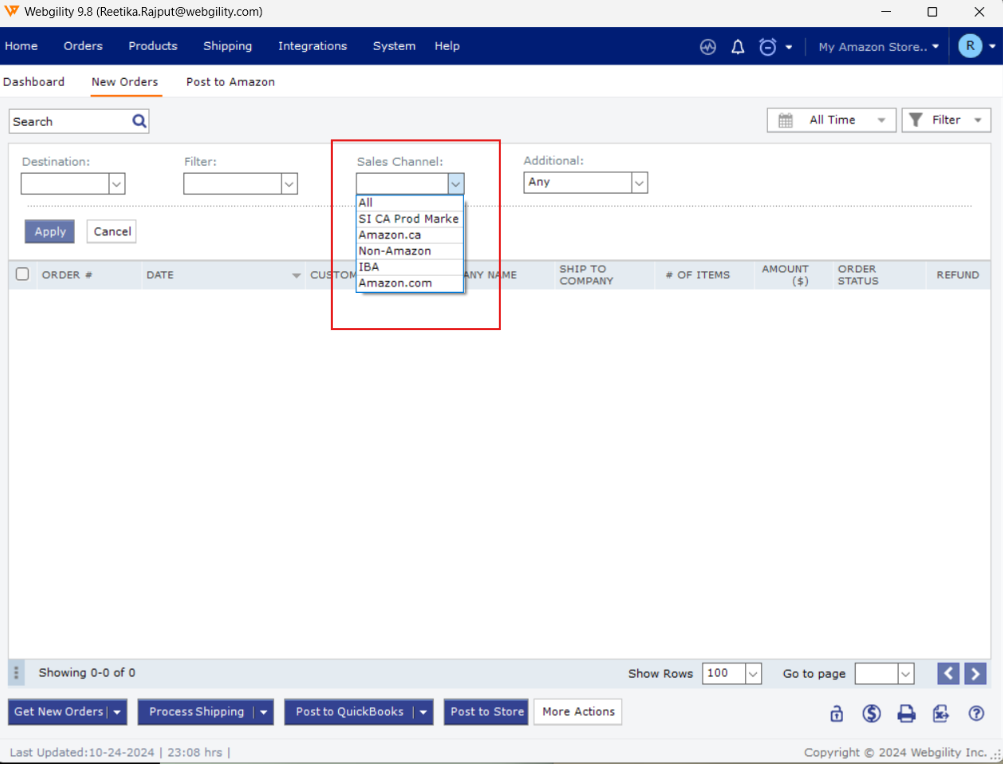Choose Amazon.ca sales channel
Screen dimensions: 1003x764
tap(409, 235)
